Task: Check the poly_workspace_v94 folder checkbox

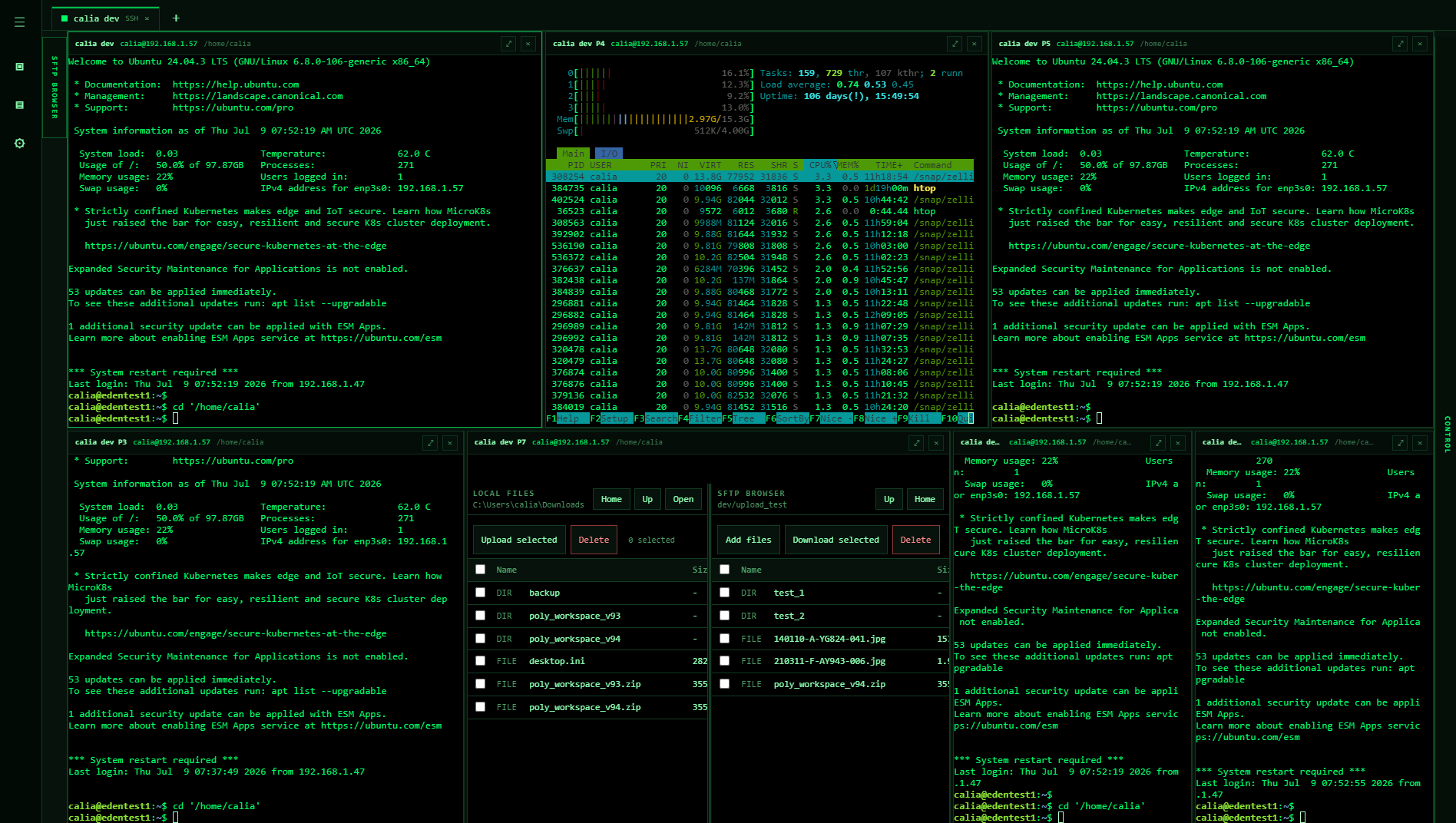Action: click(x=480, y=639)
